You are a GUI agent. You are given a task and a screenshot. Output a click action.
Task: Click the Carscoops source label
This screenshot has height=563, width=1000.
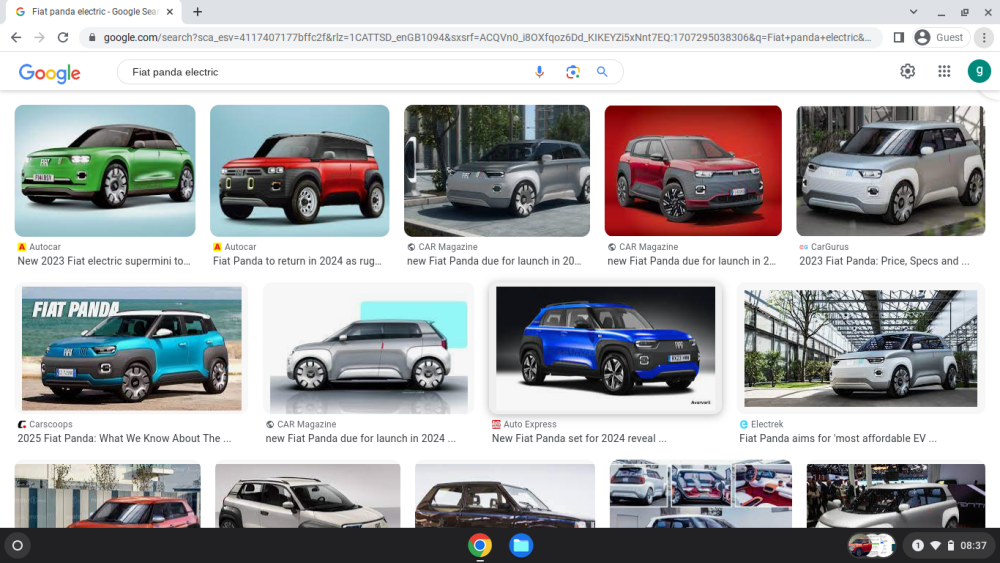click(50, 424)
